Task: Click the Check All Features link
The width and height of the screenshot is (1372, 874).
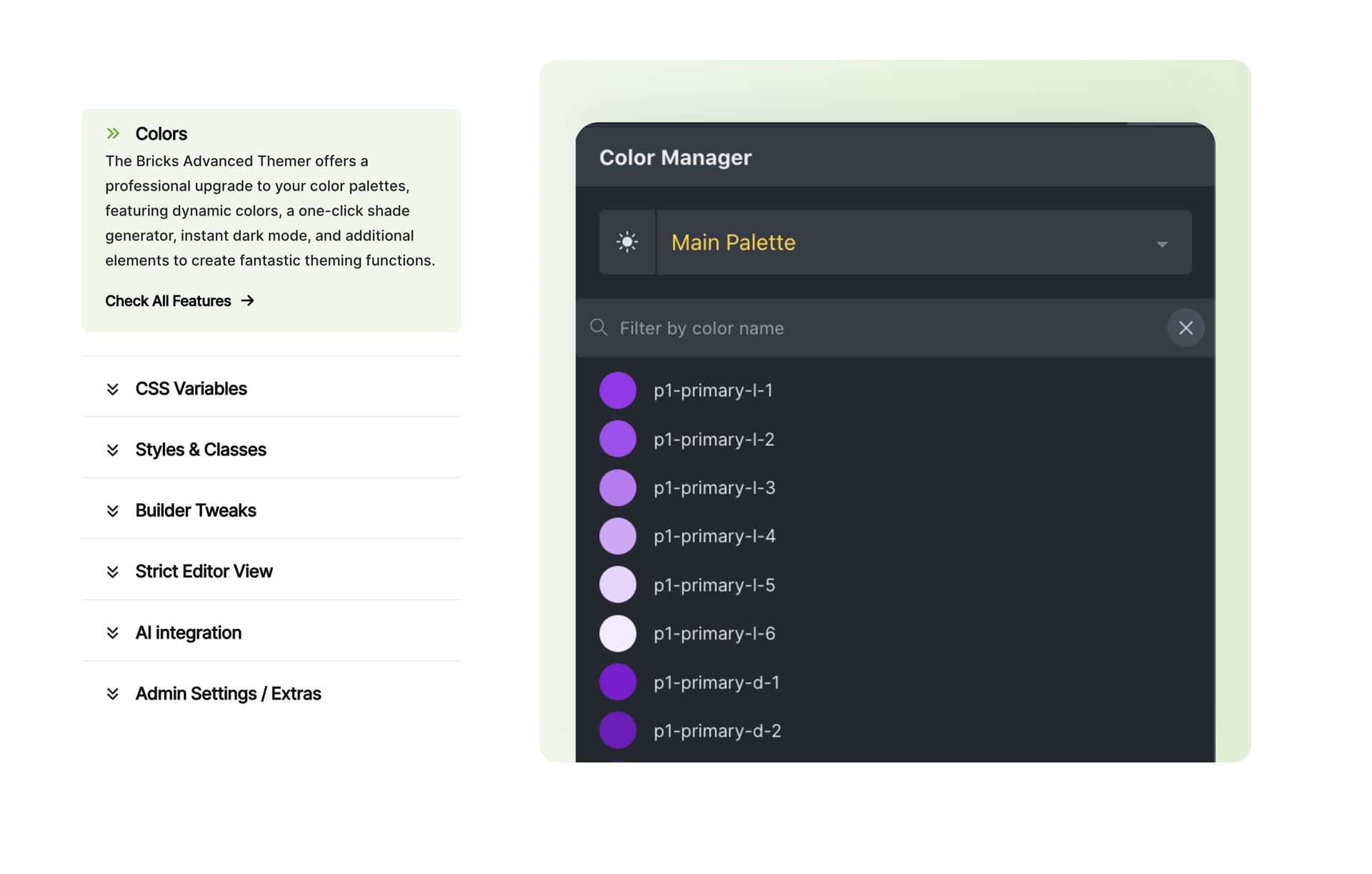Action: (x=168, y=301)
